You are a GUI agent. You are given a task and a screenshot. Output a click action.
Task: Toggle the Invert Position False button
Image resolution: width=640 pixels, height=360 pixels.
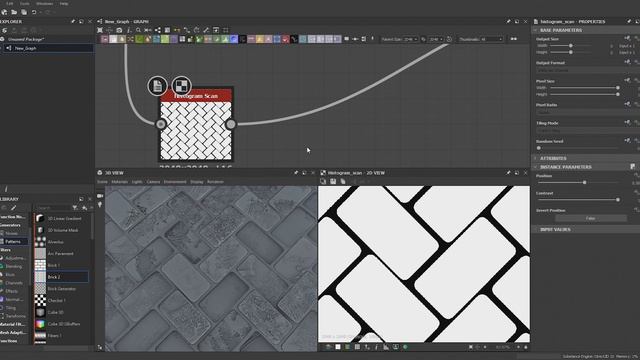tap(591, 218)
